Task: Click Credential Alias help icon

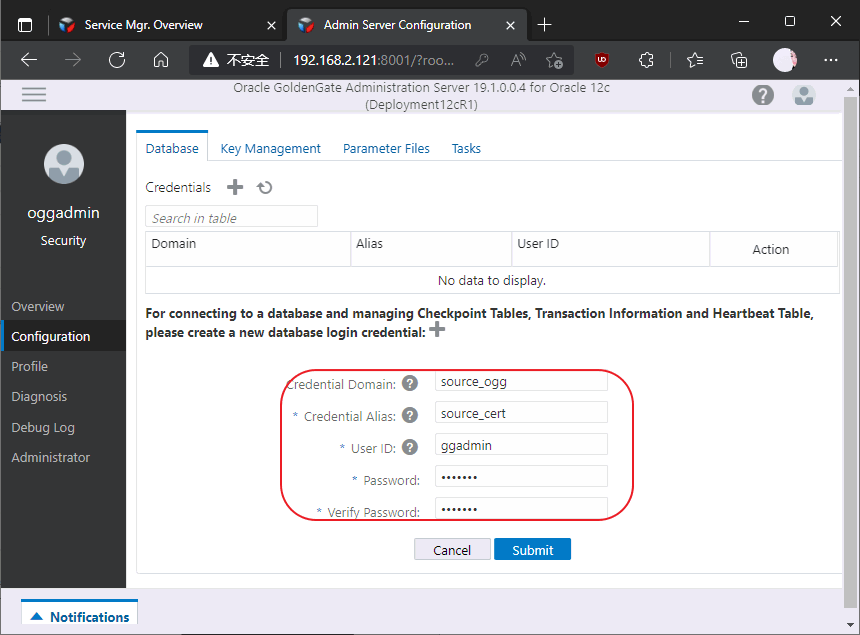Action: tap(410, 415)
